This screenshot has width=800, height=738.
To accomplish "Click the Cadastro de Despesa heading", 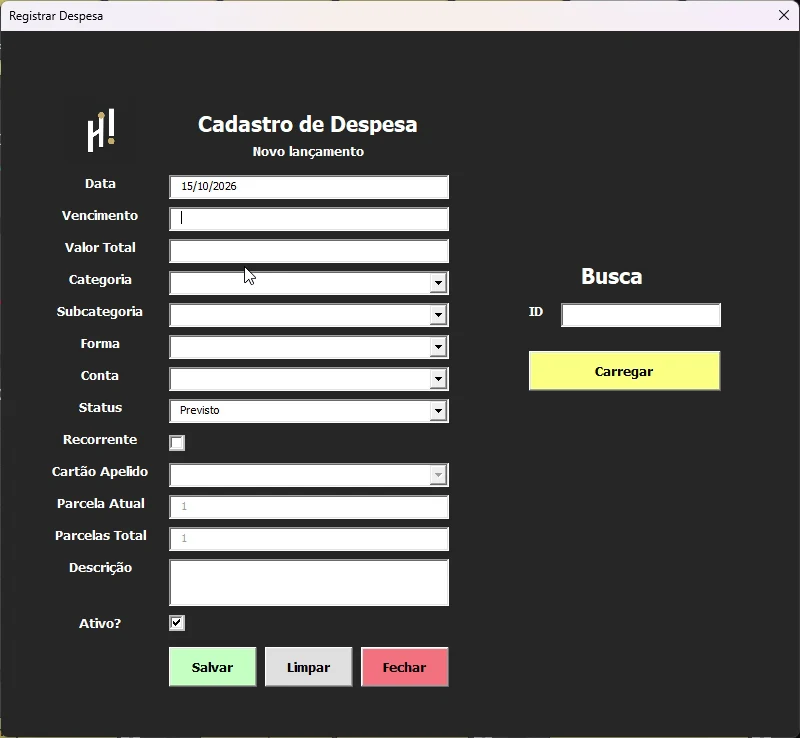I will point(308,125).
